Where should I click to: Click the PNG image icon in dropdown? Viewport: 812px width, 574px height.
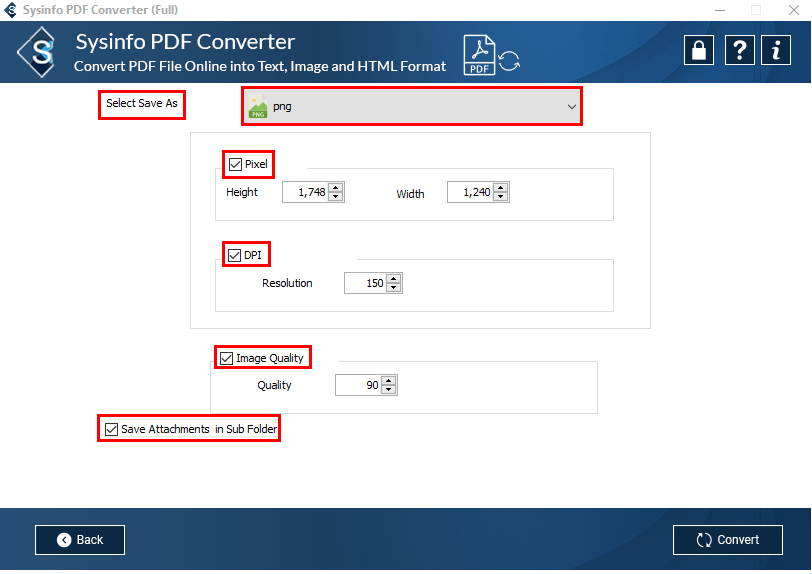pos(258,107)
